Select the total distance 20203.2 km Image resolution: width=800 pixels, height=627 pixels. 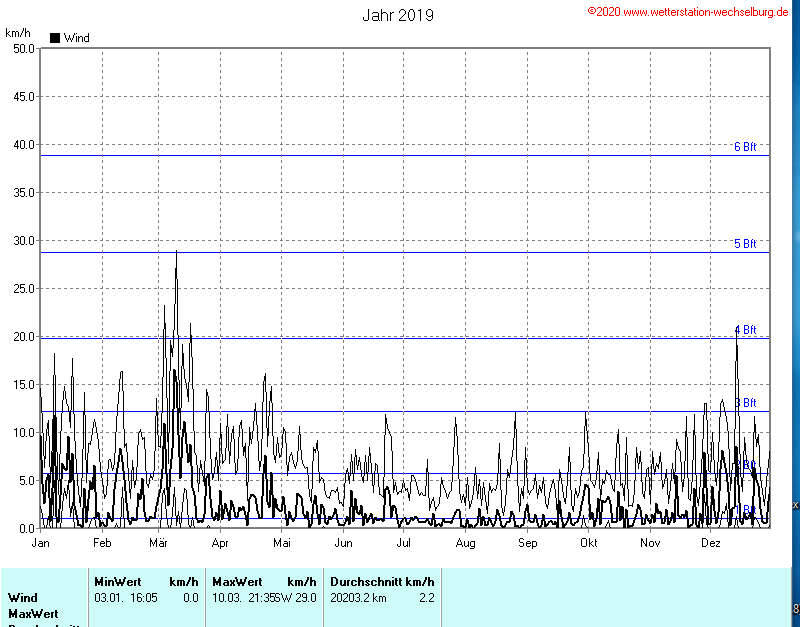pos(358,598)
